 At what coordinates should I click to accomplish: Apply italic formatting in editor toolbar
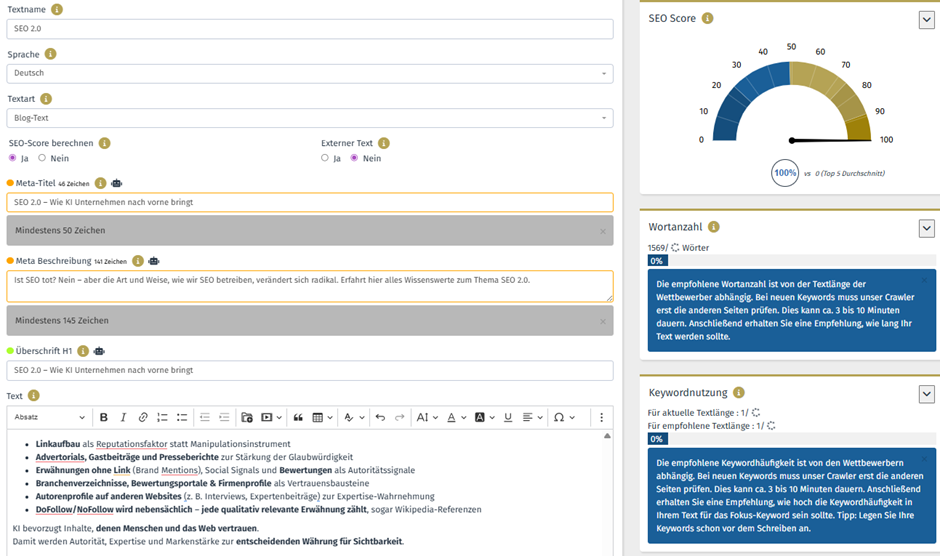coord(123,417)
